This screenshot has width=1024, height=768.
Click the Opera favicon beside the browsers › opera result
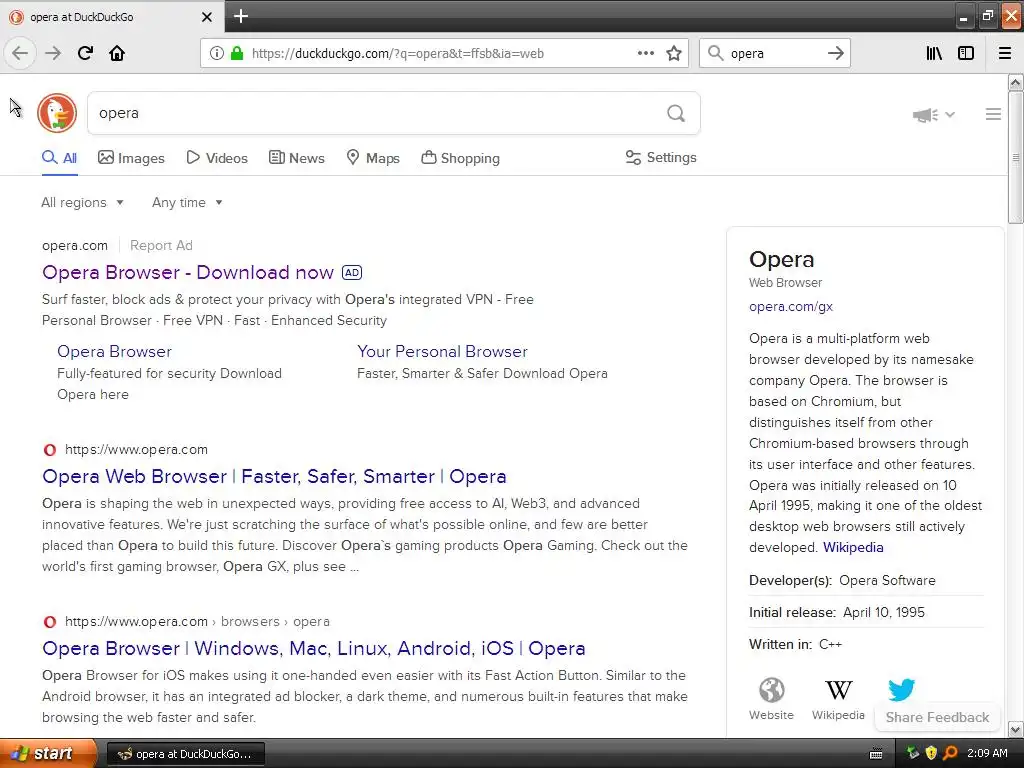50,622
